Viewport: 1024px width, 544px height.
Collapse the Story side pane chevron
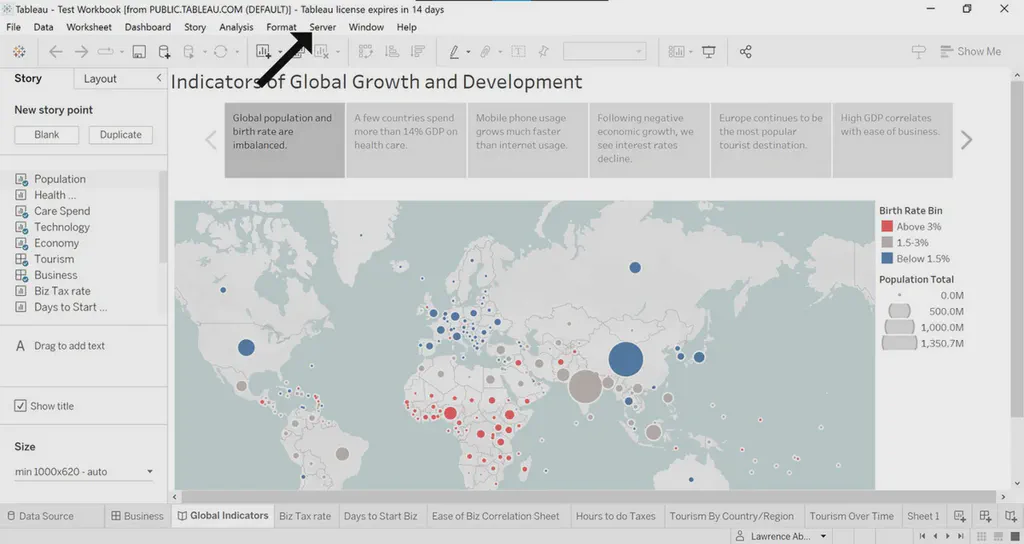(x=159, y=78)
